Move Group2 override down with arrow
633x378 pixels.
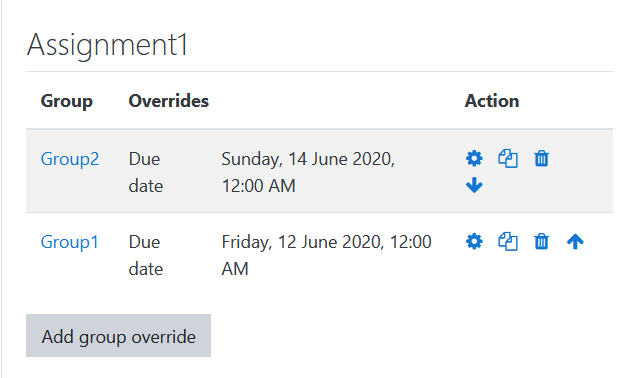474,185
